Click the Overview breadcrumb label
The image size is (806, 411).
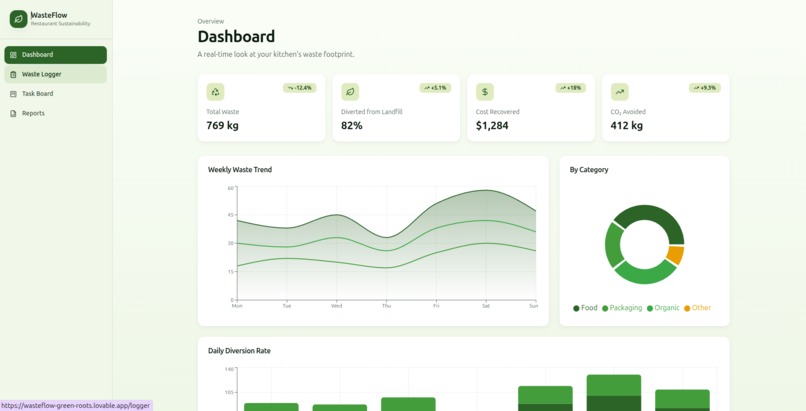[211, 21]
